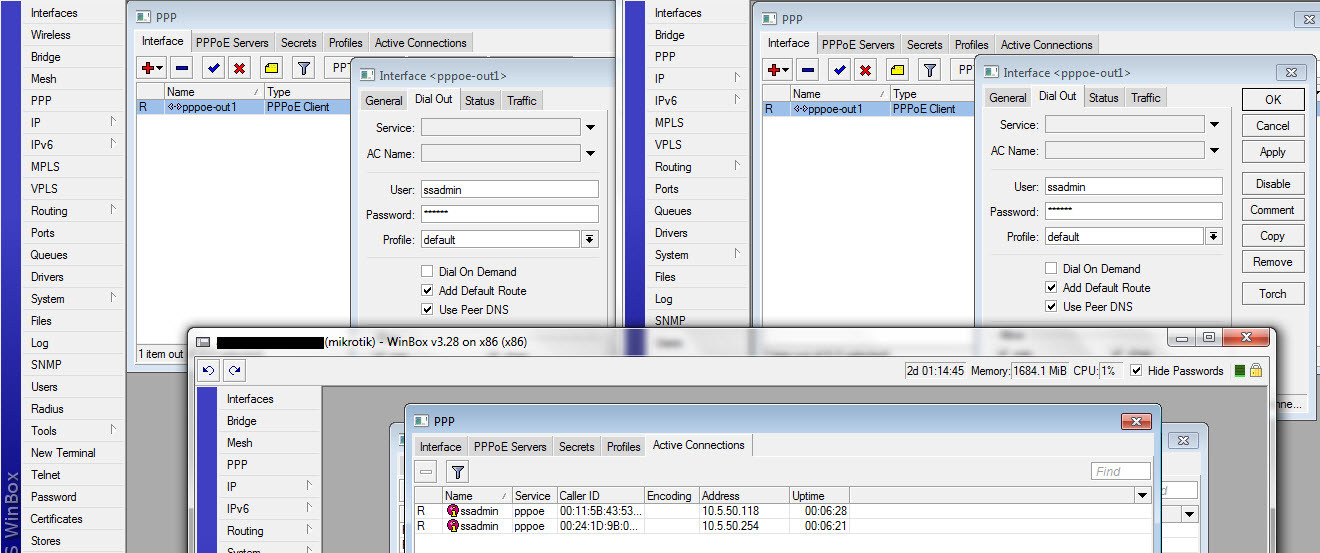
Task: Uncheck the Hide Passwords checkbox
Action: pyautogui.click(x=1137, y=371)
